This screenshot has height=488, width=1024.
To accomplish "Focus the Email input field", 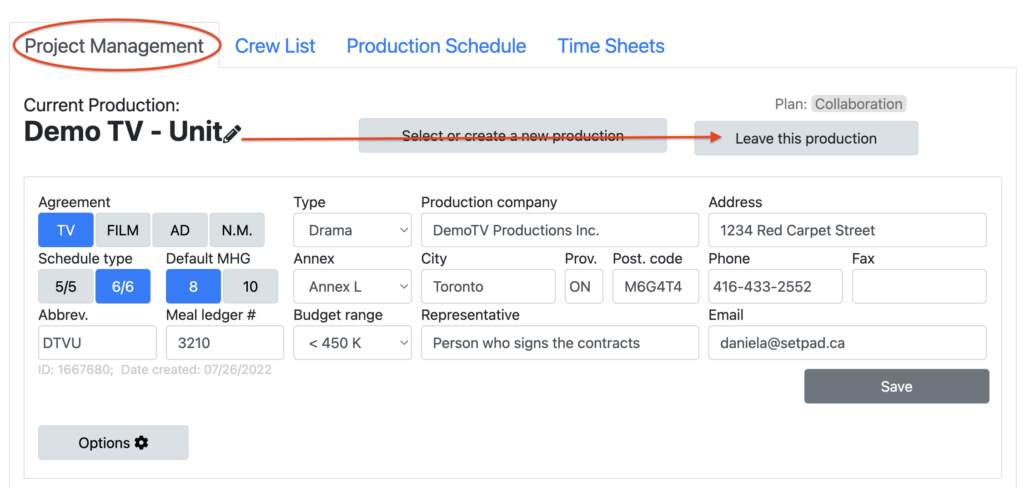I will click(847, 343).
